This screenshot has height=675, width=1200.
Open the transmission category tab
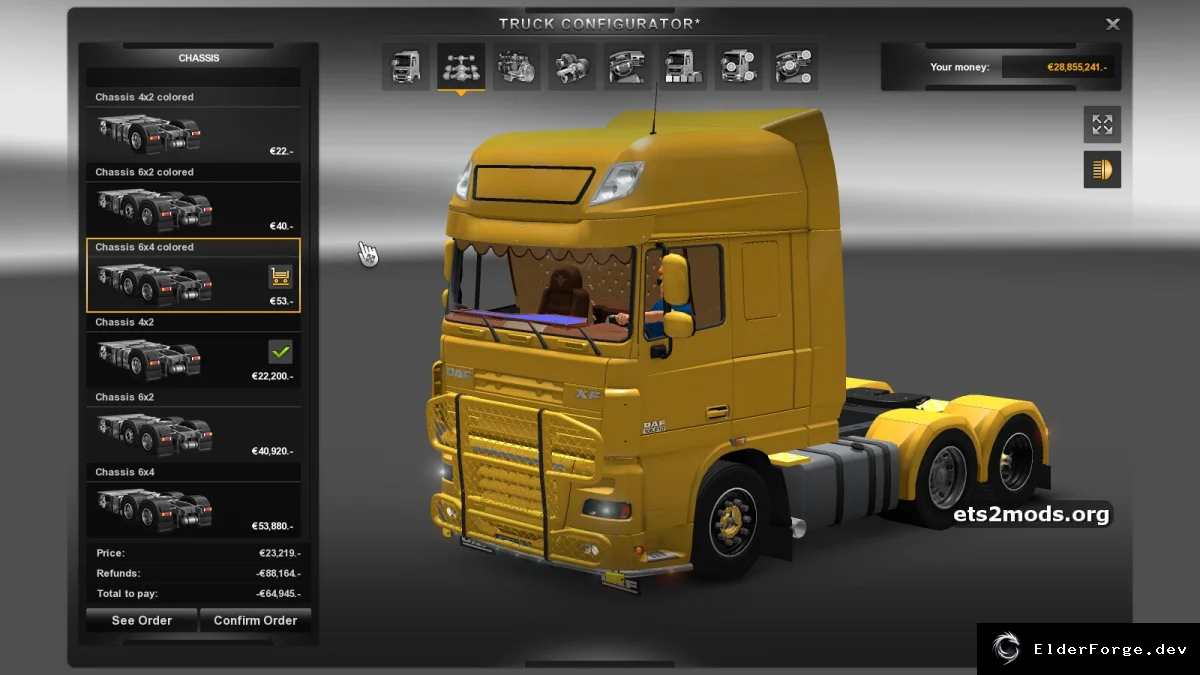click(x=572, y=67)
